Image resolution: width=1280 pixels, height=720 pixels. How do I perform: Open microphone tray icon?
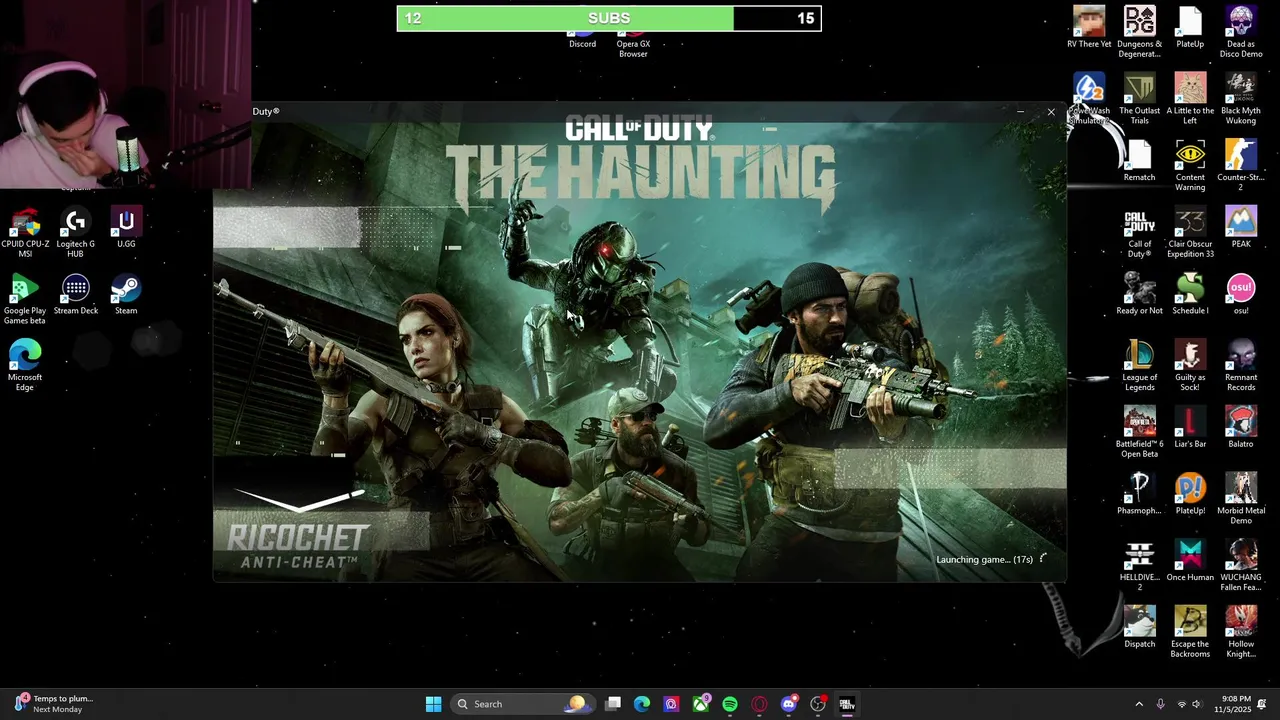(1160, 704)
